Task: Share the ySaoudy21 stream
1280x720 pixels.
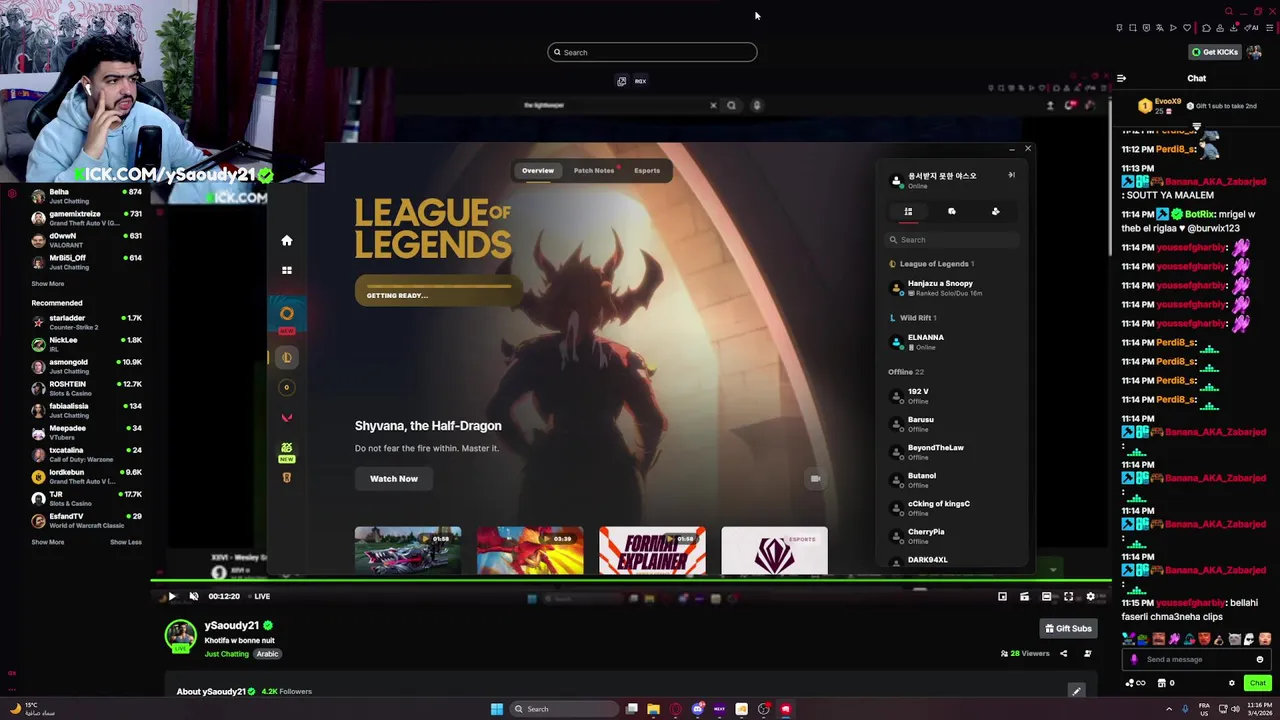Action: (1063, 653)
